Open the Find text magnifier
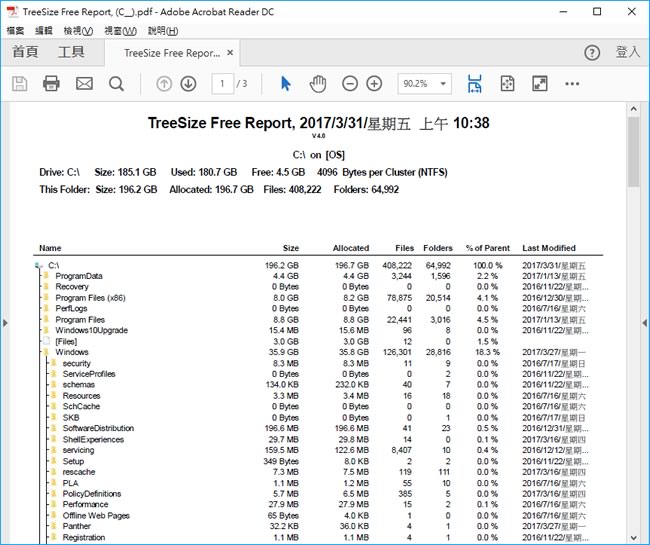650x545 pixels. pyautogui.click(x=116, y=84)
